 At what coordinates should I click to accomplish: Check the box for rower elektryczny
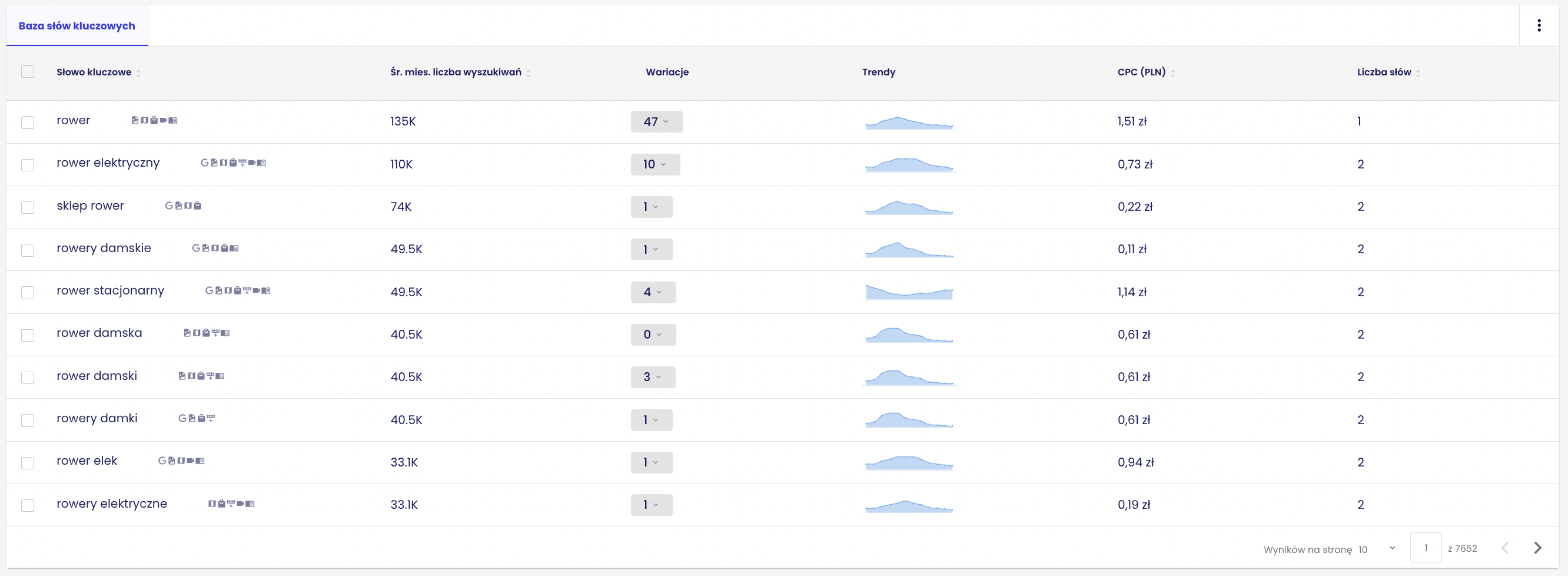28,164
